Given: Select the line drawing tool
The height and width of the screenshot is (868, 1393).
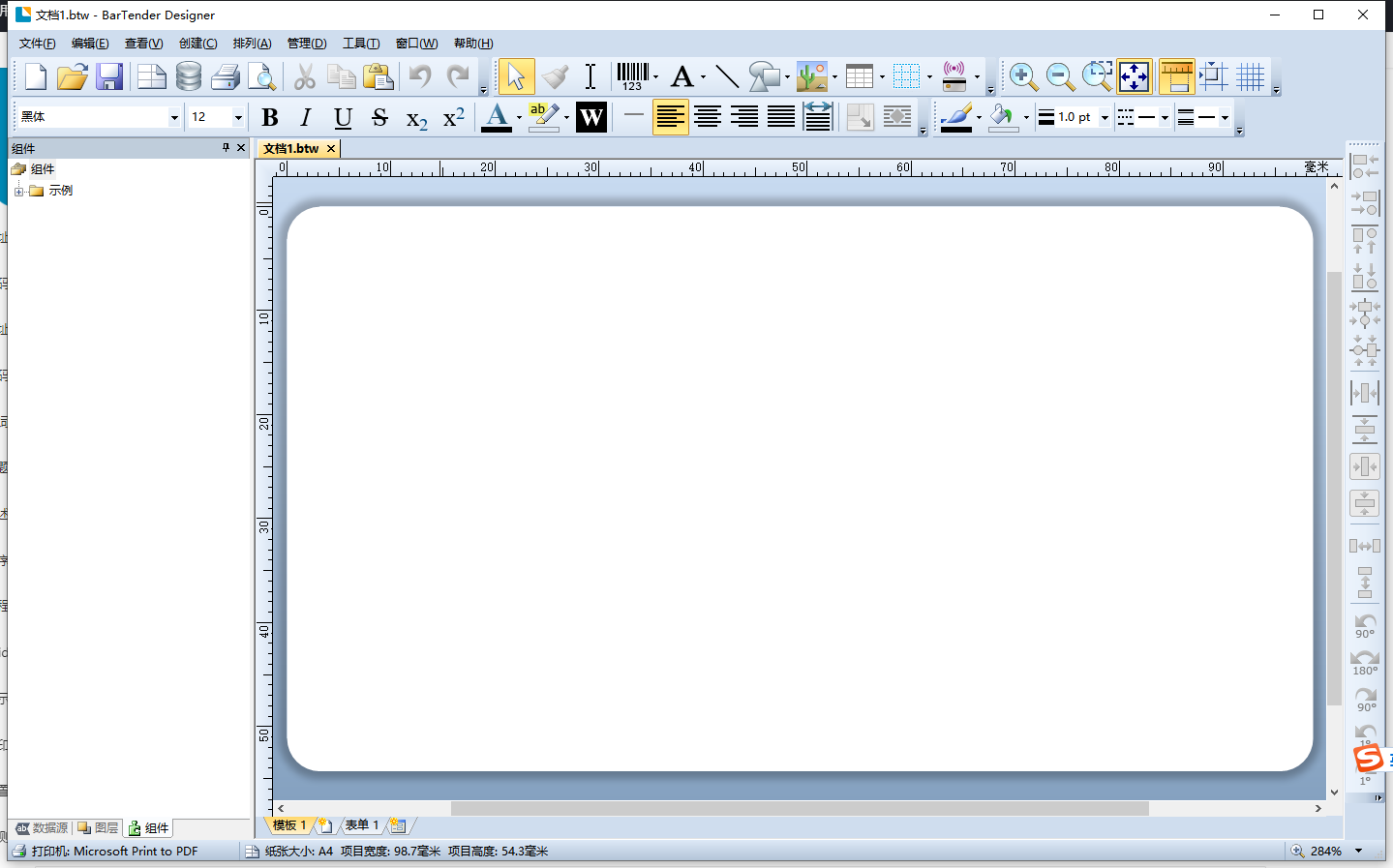Looking at the screenshot, I should click(727, 76).
